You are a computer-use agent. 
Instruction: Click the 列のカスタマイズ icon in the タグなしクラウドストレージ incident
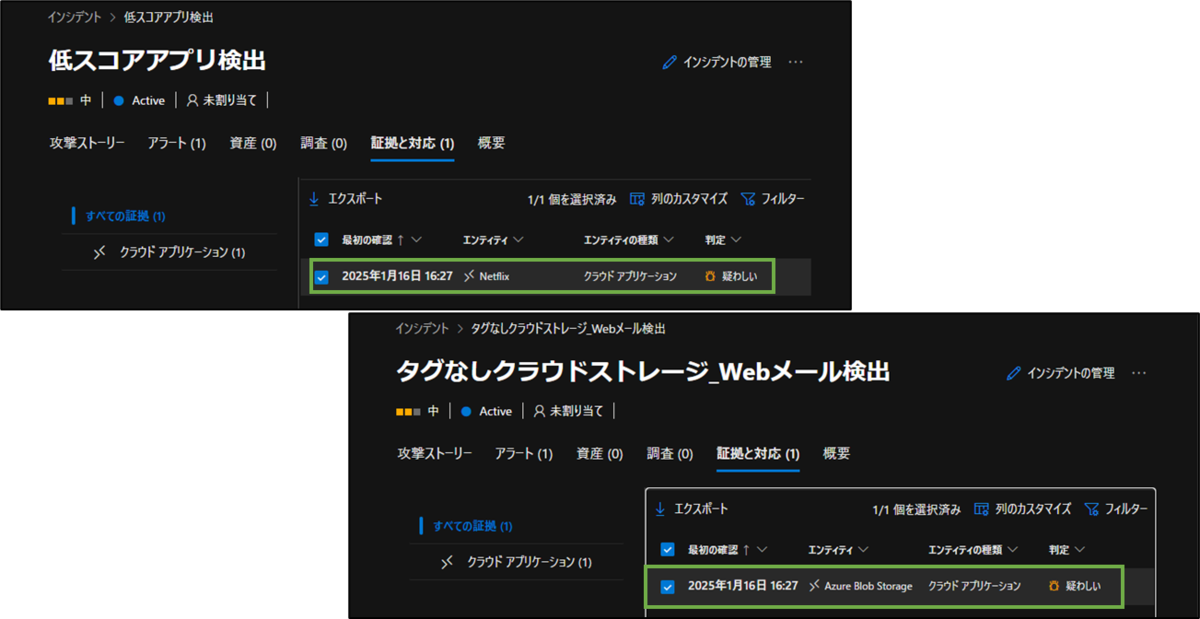point(981,509)
